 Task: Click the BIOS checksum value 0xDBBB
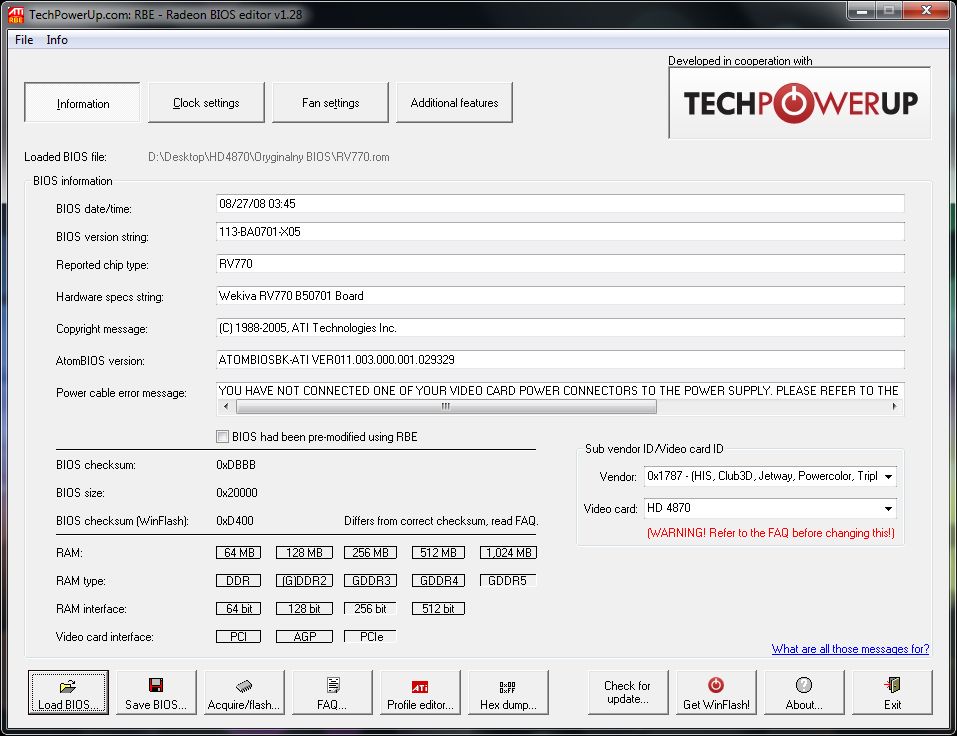coord(236,465)
